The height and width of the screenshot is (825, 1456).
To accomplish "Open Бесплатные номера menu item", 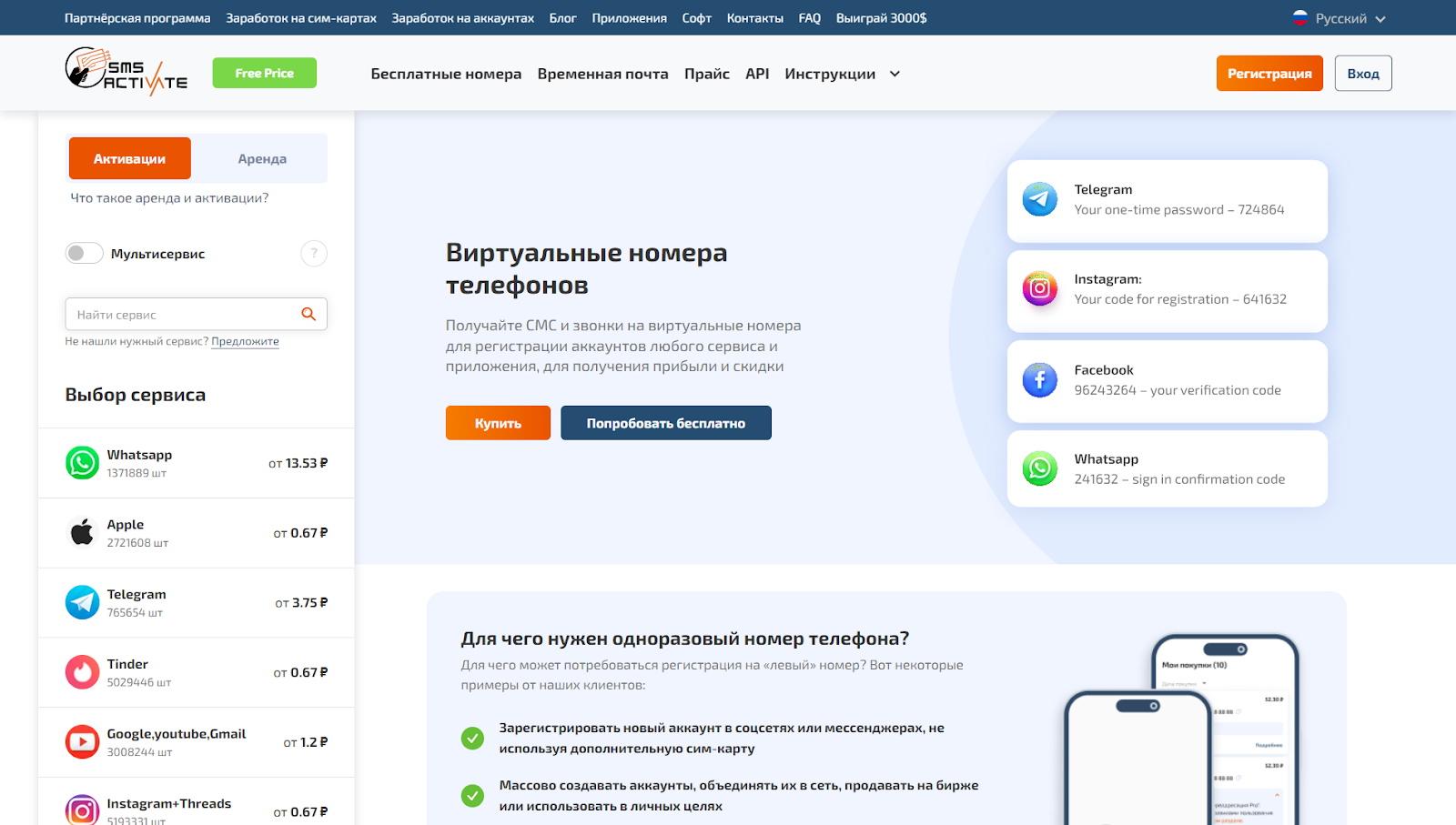I will (446, 74).
